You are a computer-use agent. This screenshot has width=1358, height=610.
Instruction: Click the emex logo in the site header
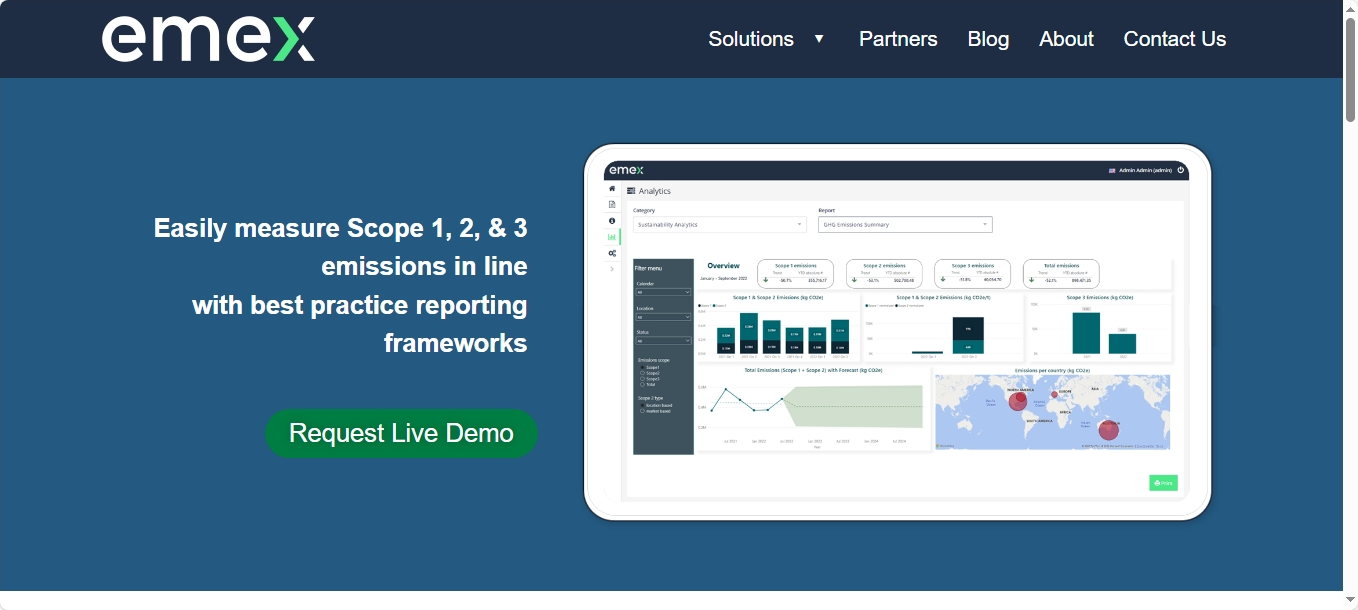[208, 39]
